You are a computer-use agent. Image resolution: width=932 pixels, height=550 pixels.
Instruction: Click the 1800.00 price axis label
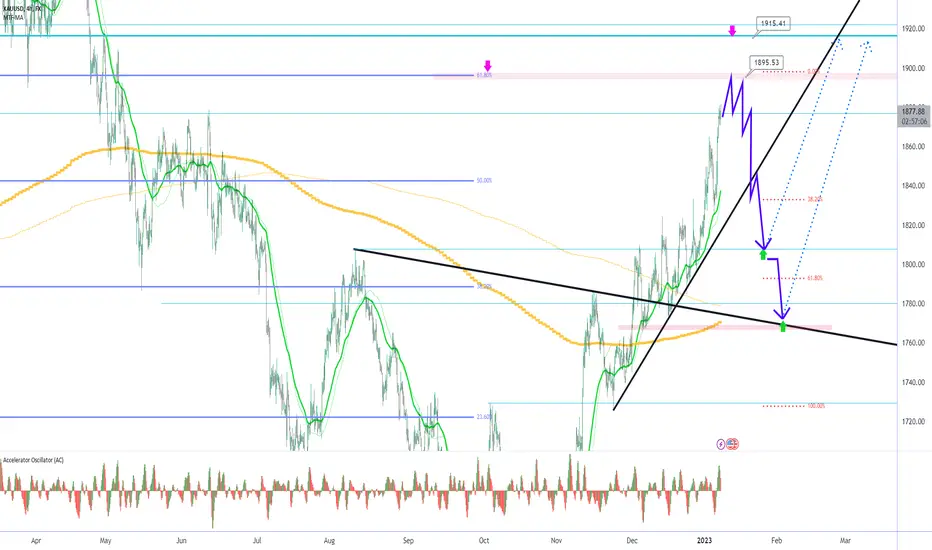(914, 265)
